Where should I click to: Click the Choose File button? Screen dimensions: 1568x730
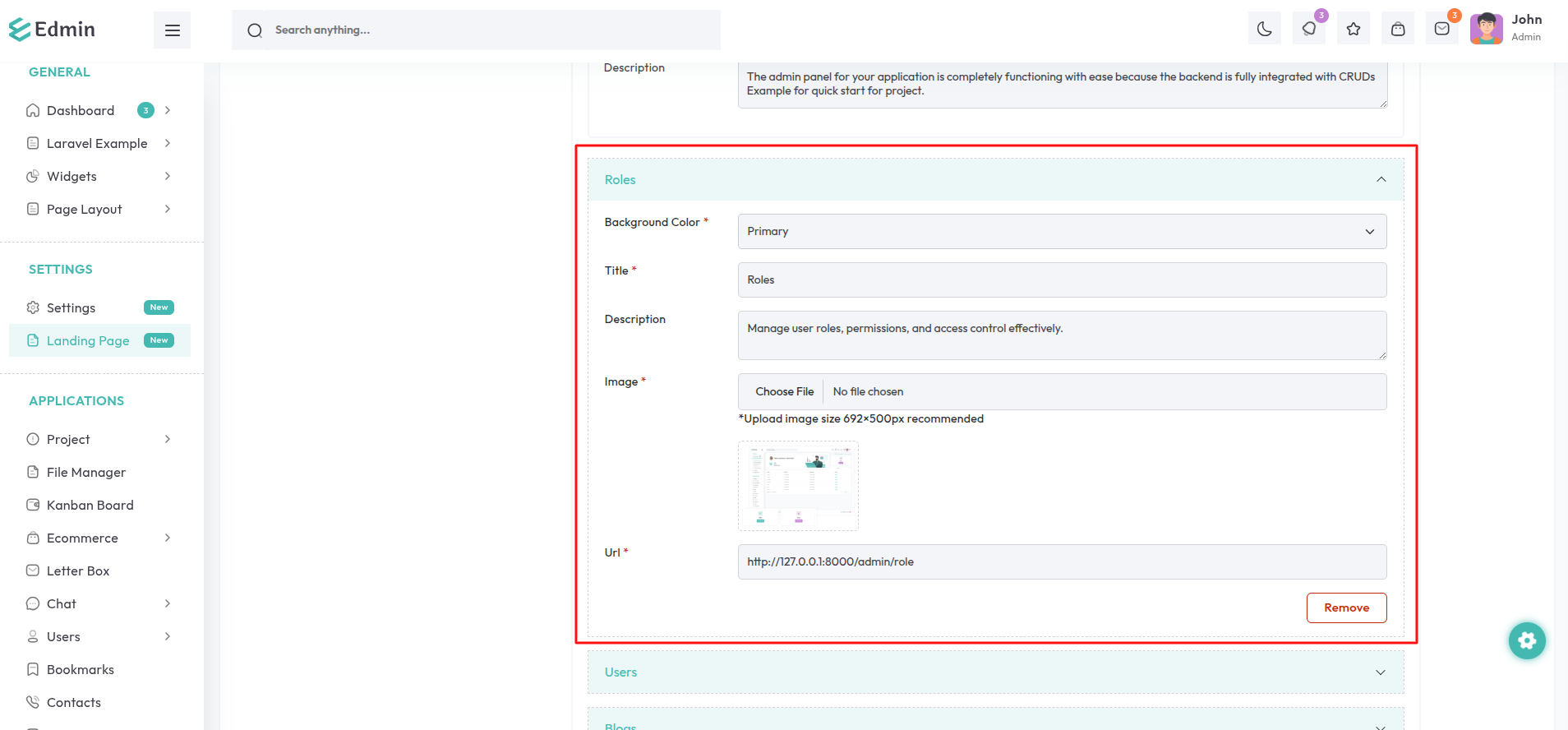pyautogui.click(x=784, y=392)
